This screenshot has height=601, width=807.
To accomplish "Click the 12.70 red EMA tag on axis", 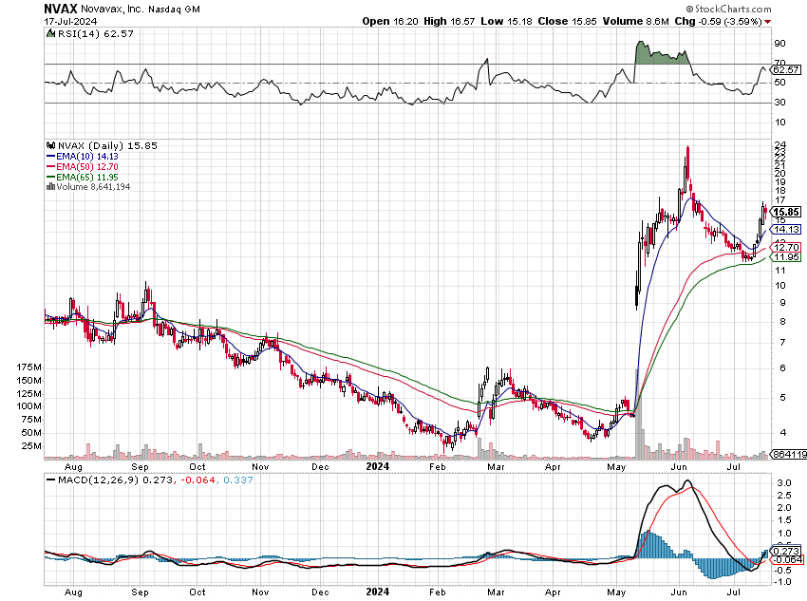I will 786,248.
